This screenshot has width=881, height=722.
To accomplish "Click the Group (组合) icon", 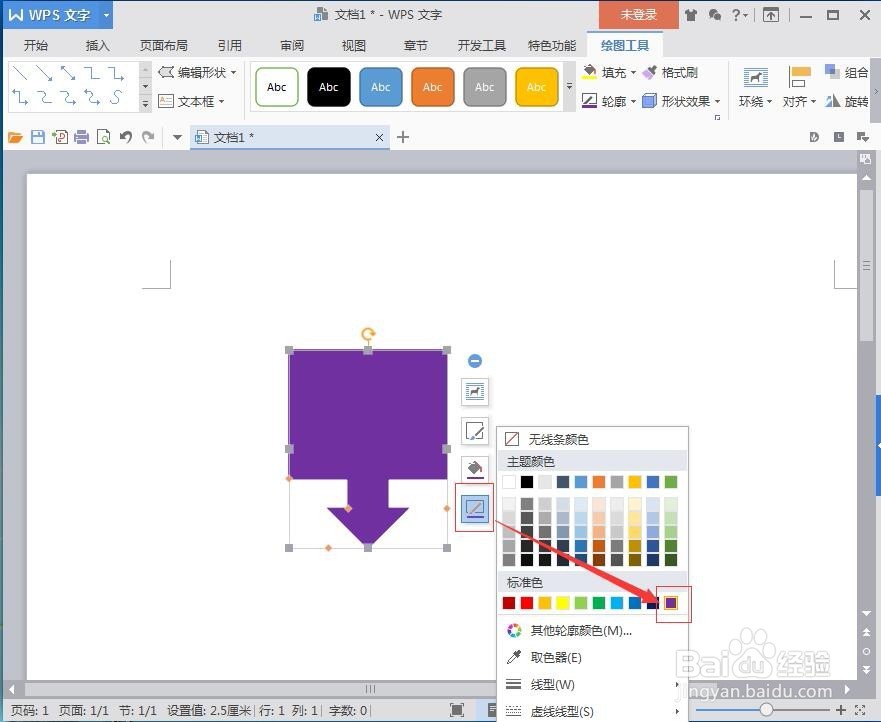I will click(x=846, y=72).
